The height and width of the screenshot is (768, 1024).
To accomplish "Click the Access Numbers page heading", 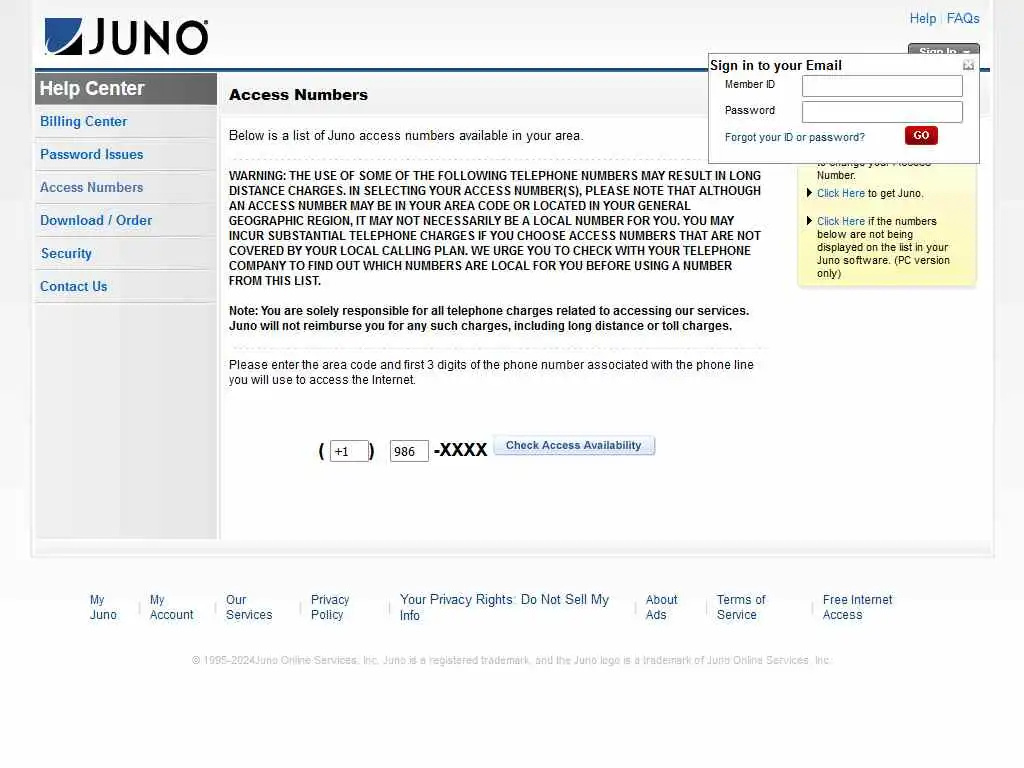I will coord(298,95).
